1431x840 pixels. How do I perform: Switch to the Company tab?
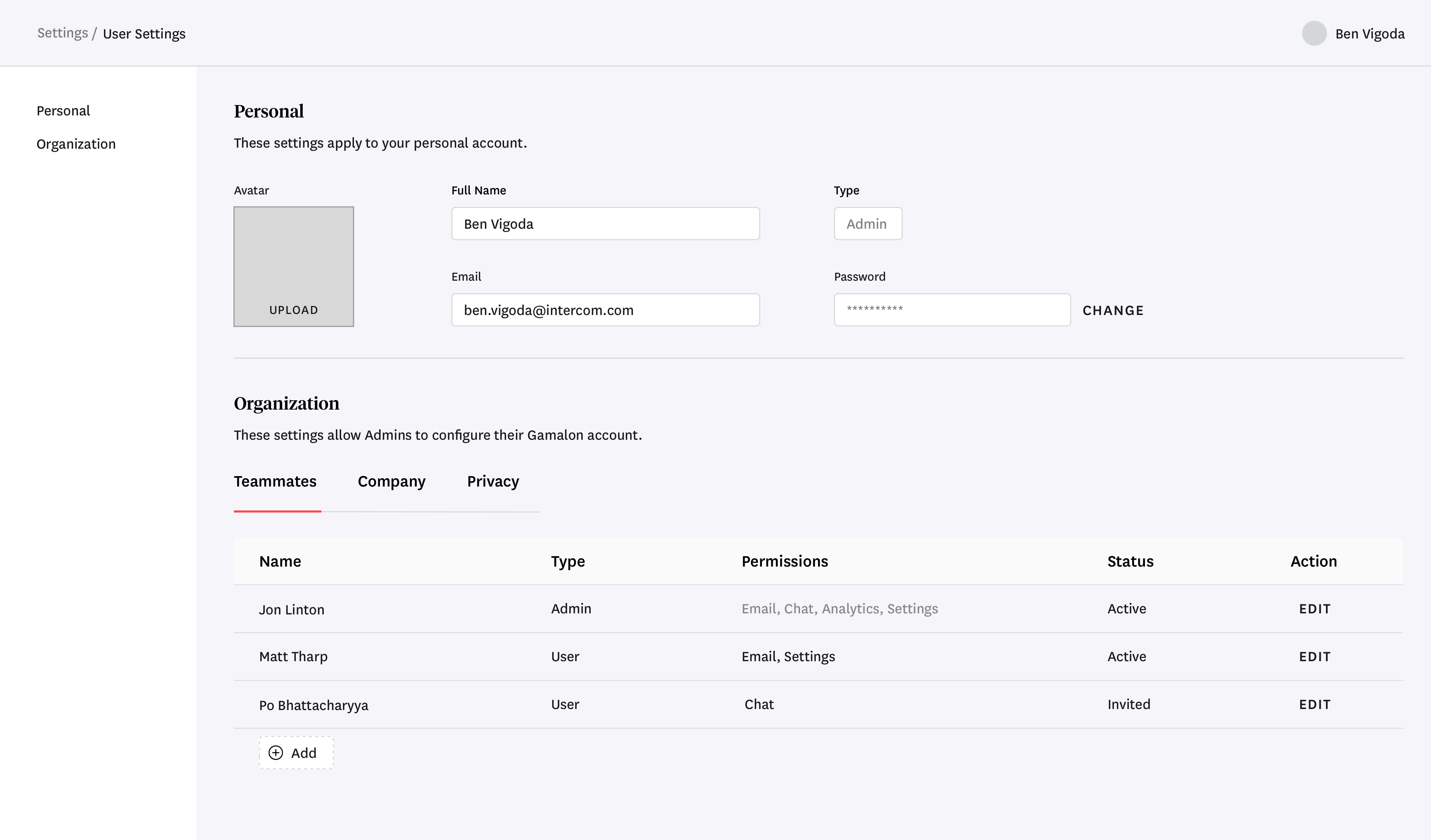click(391, 481)
